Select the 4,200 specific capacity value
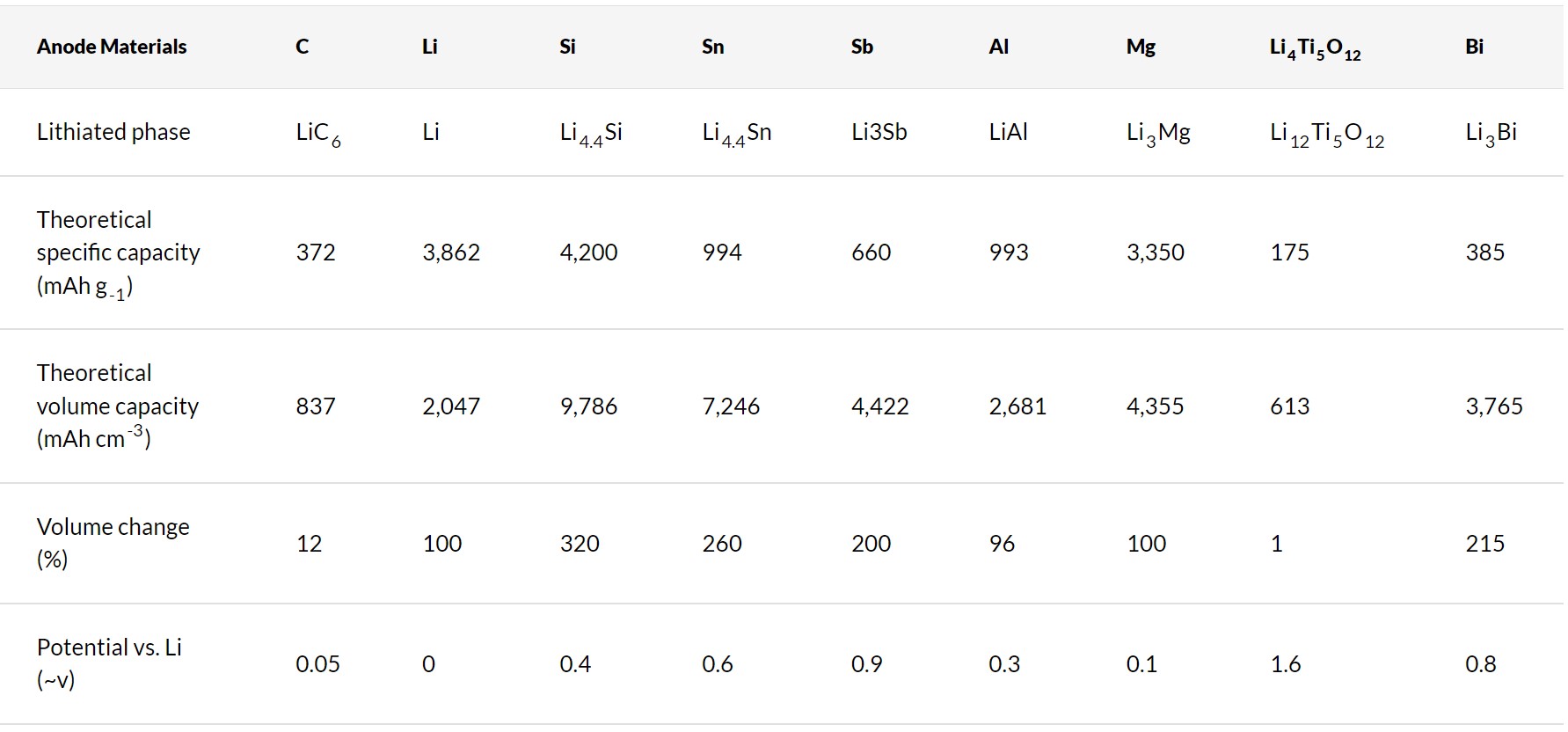 [x=588, y=253]
